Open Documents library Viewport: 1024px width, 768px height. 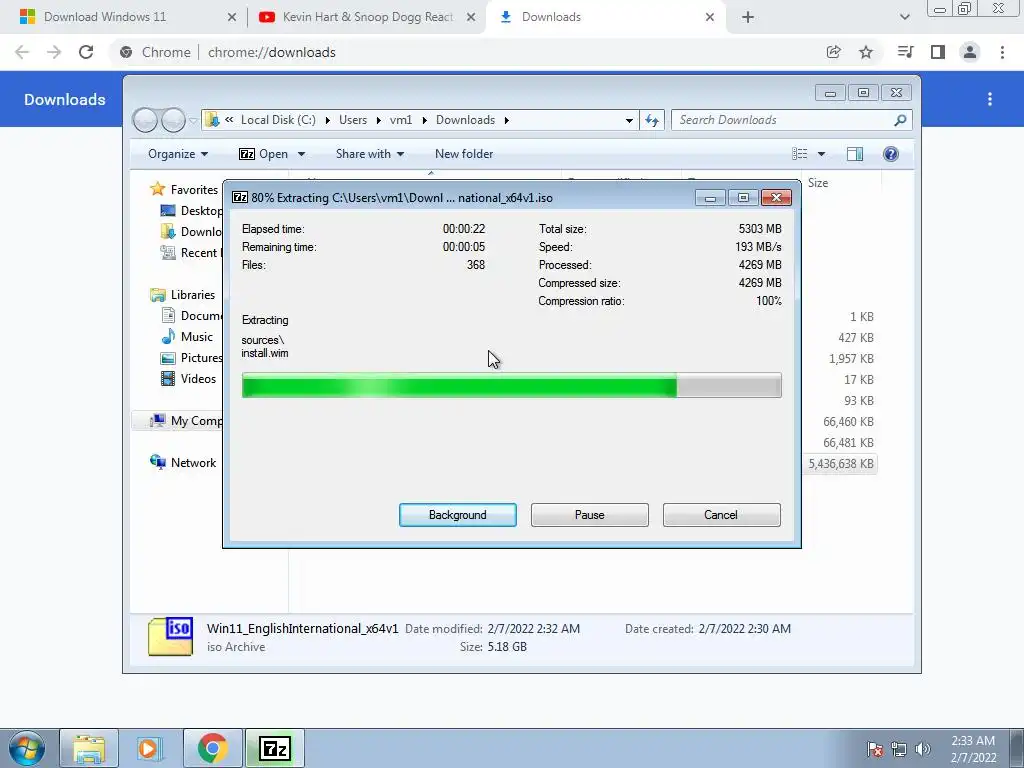pos(191,315)
